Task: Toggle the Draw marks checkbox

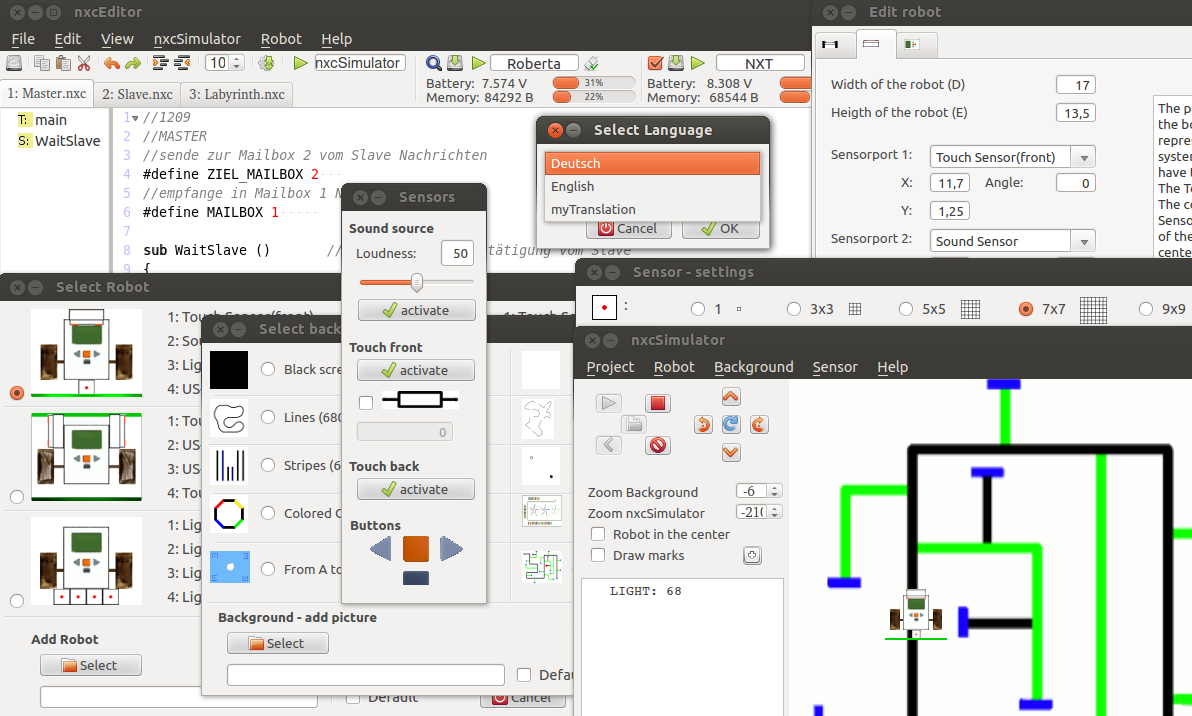Action: (x=598, y=555)
